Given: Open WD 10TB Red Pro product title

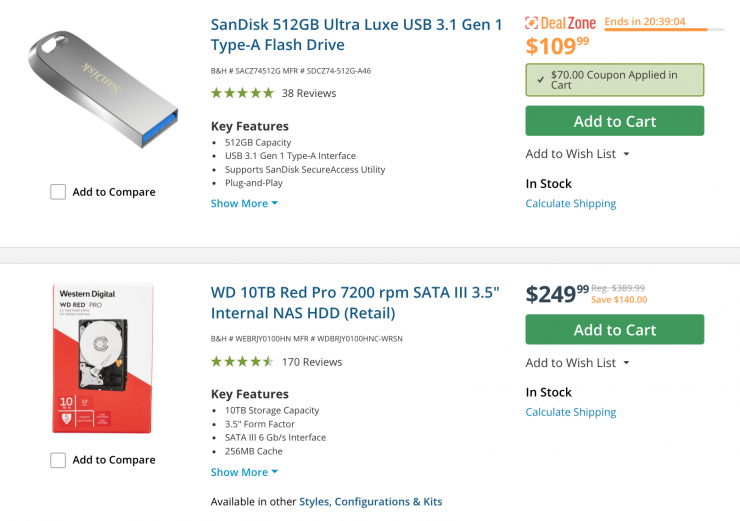Looking at the screenshot, I should point(355,303).
